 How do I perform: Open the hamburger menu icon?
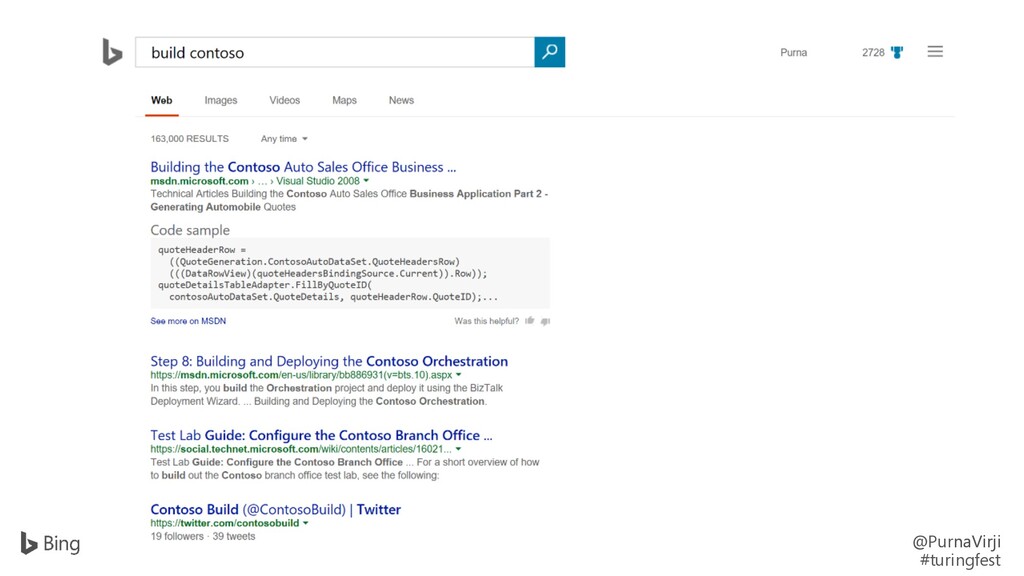coord(935,52)
